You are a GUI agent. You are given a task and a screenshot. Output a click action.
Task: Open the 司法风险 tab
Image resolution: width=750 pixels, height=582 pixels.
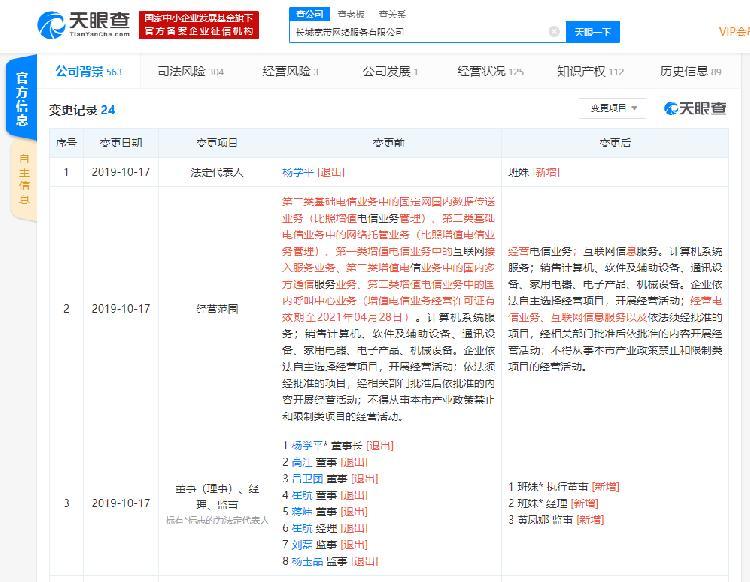[x=190, y=71]
